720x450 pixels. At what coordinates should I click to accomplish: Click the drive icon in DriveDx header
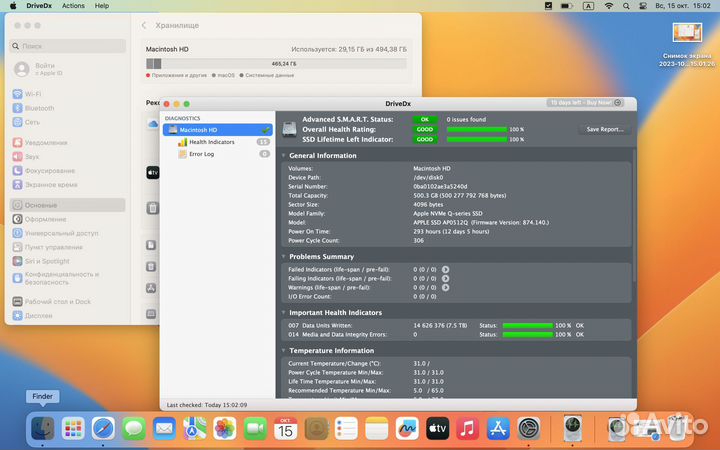289,129
